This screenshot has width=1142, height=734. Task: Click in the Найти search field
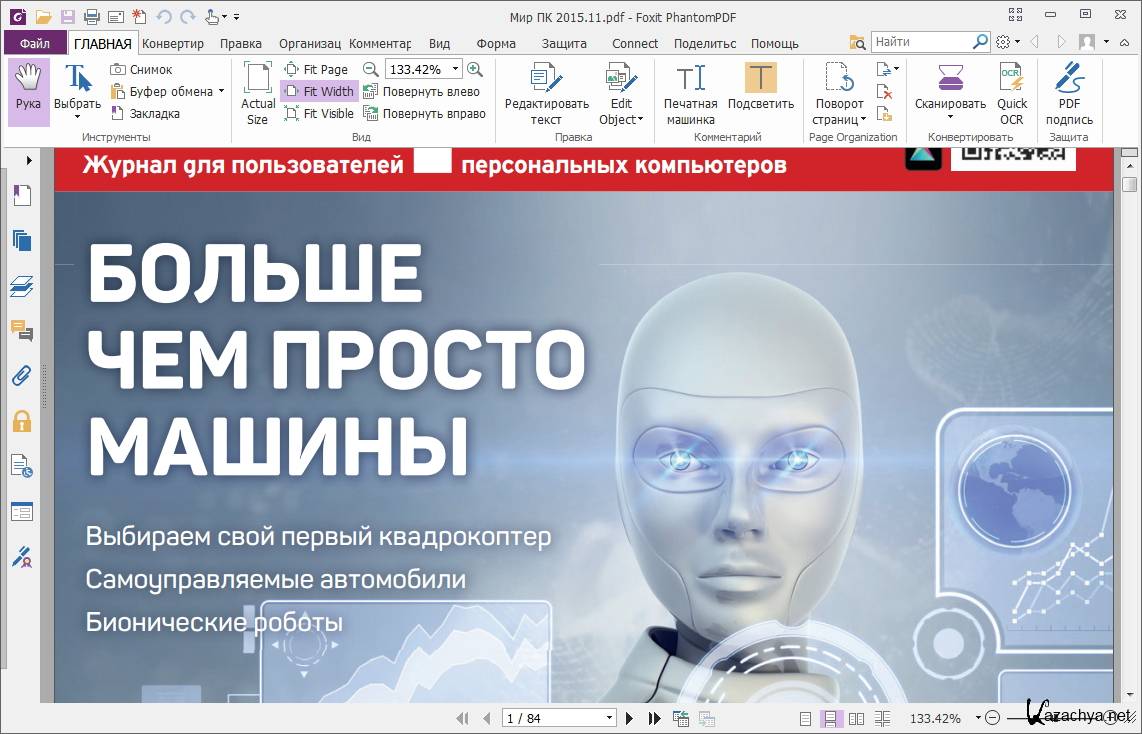(920, 42)
